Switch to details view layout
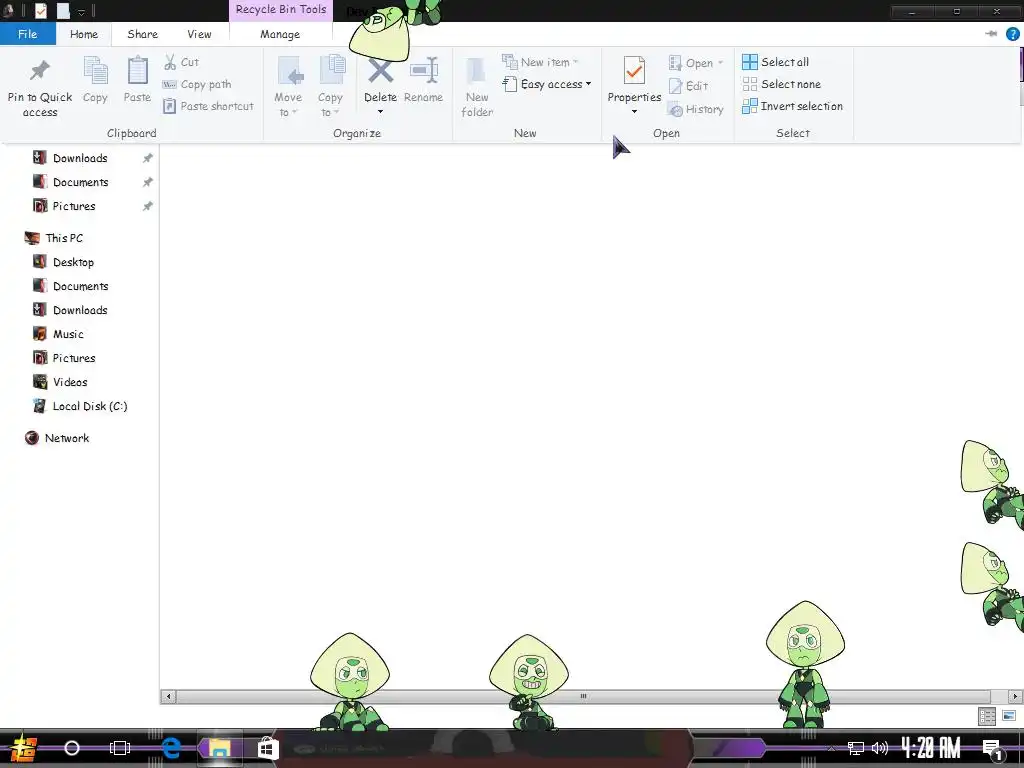Screen dimensions: 1024x768 coord(987,716)
